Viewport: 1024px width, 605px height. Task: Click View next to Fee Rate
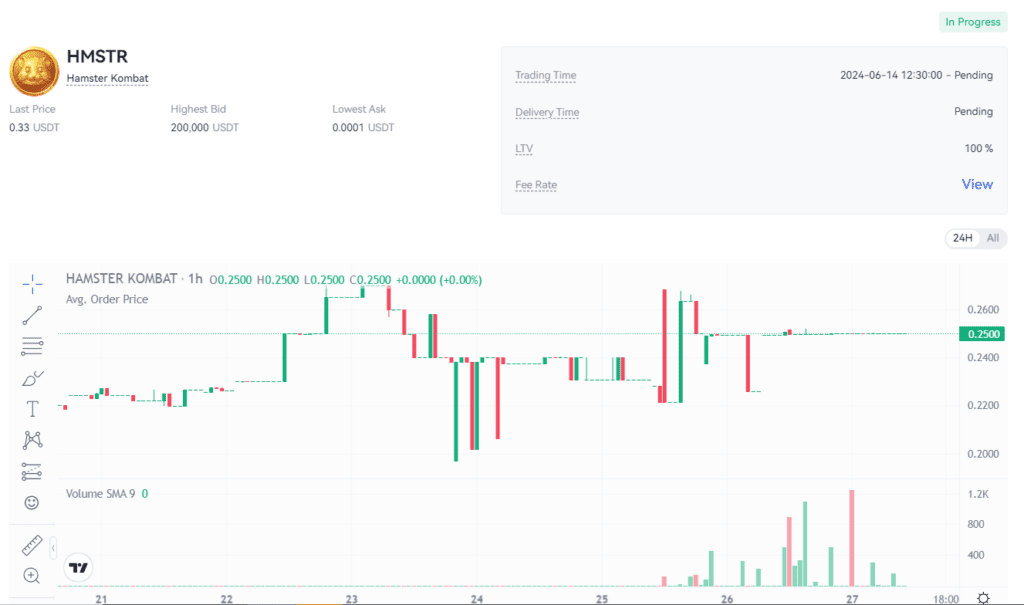pyautogui.click(x=978, y=184)
